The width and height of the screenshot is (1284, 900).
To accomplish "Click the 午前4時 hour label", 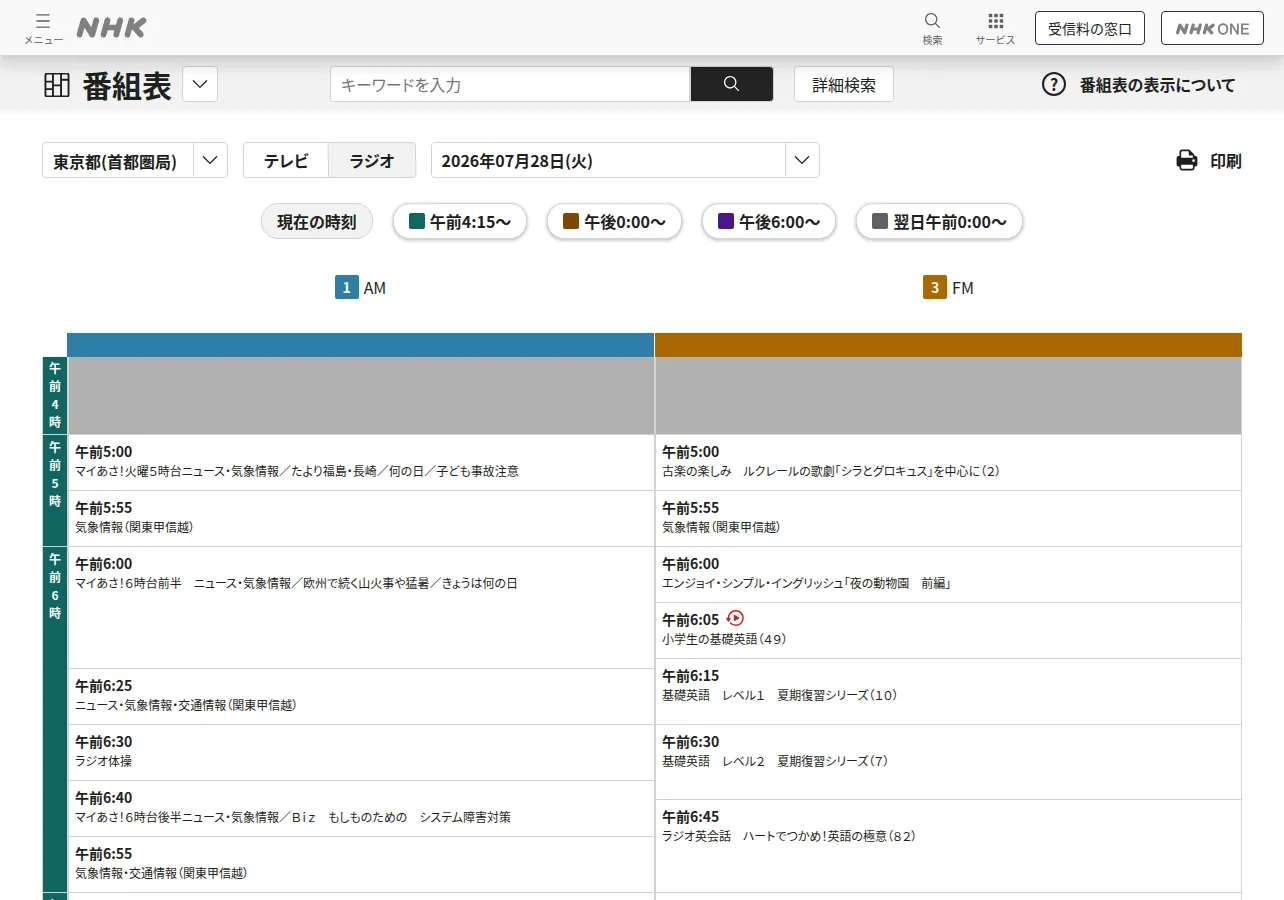I will click(x=55, y=395).
